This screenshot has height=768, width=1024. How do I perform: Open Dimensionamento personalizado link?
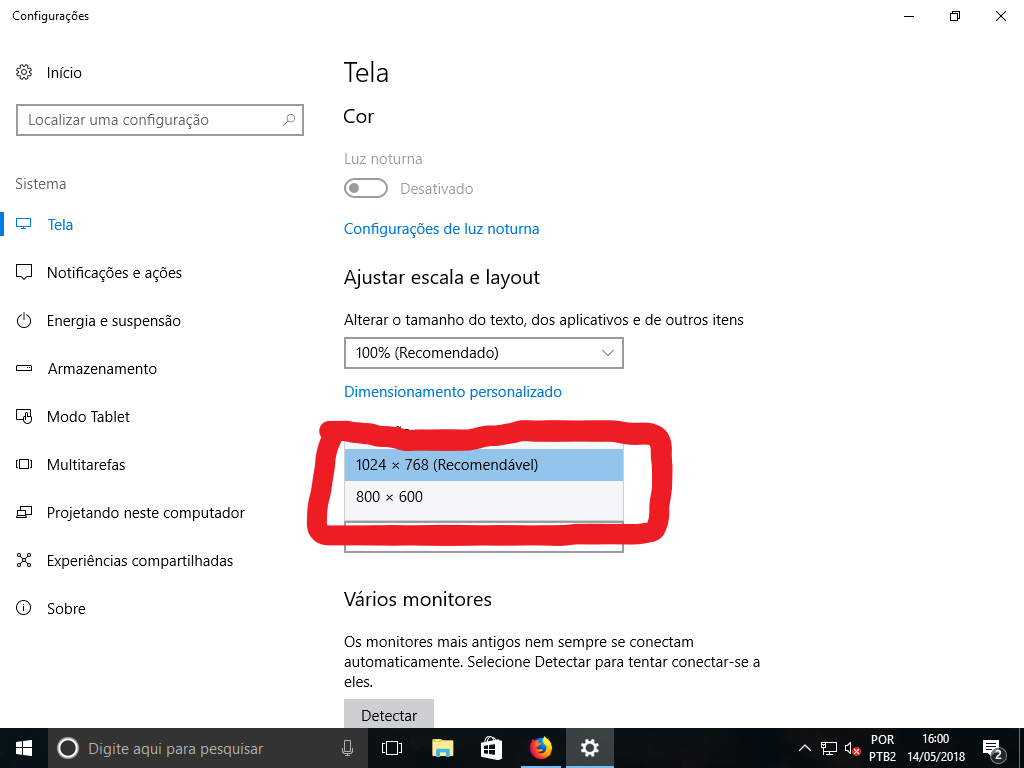453,392
